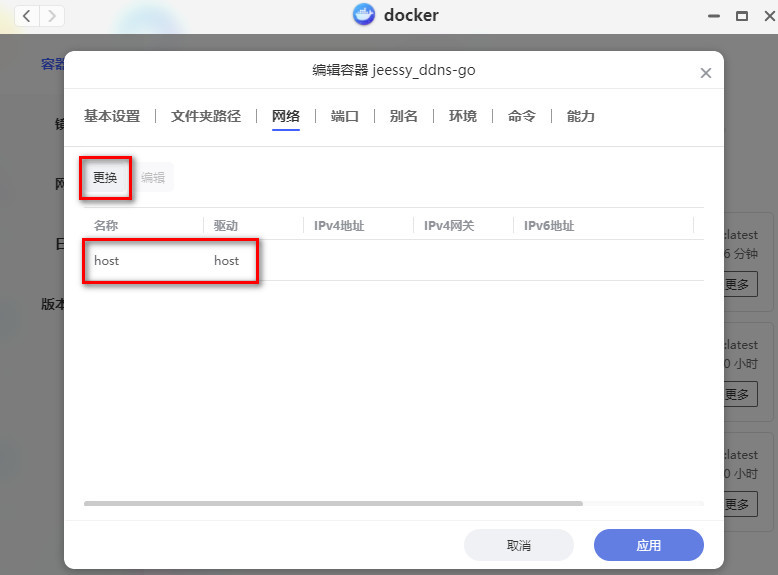The width and height of the screenshot is (778, 575).
Task: Show the 能力 tab
Action: (581, 116)
